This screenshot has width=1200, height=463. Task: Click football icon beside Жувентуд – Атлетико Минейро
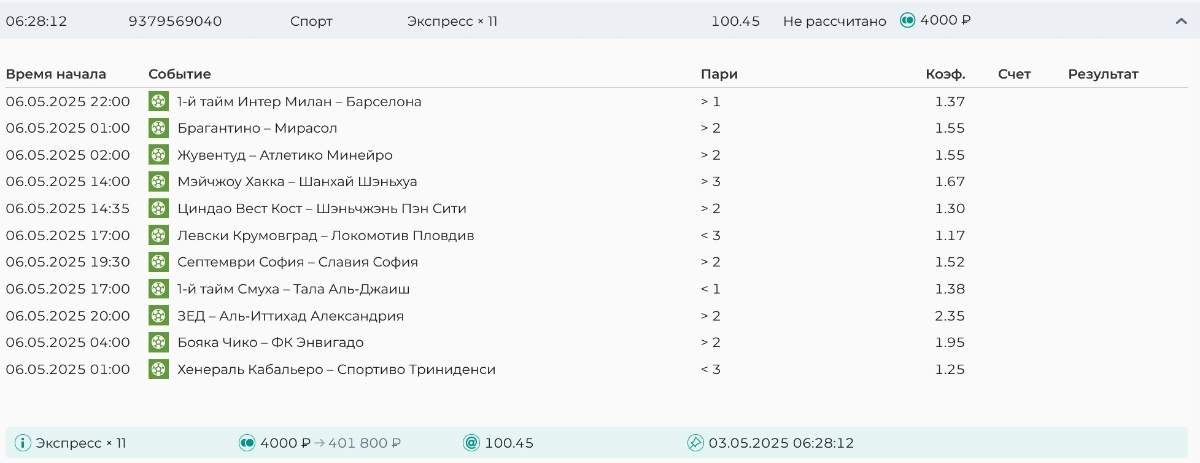pyautogui.click(x=158, y=155)
